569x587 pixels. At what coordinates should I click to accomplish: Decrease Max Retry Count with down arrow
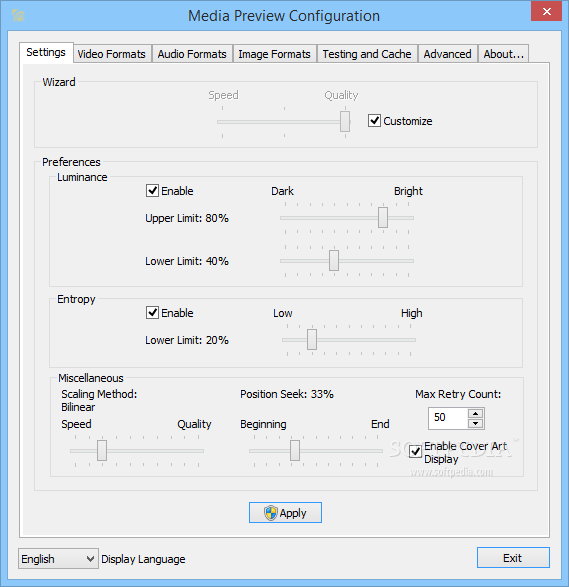[475, 423]
